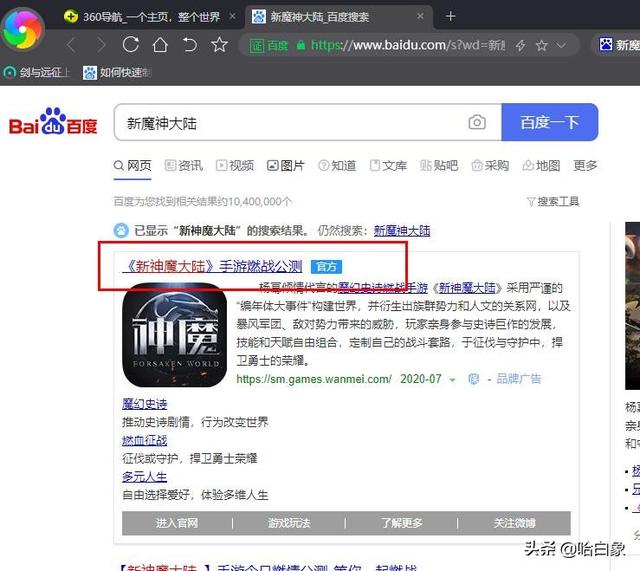This screenshot has width=640, height=571.
Task: Select the 网页 search tab
Action: pyautogui.click(x=133, y=166)
